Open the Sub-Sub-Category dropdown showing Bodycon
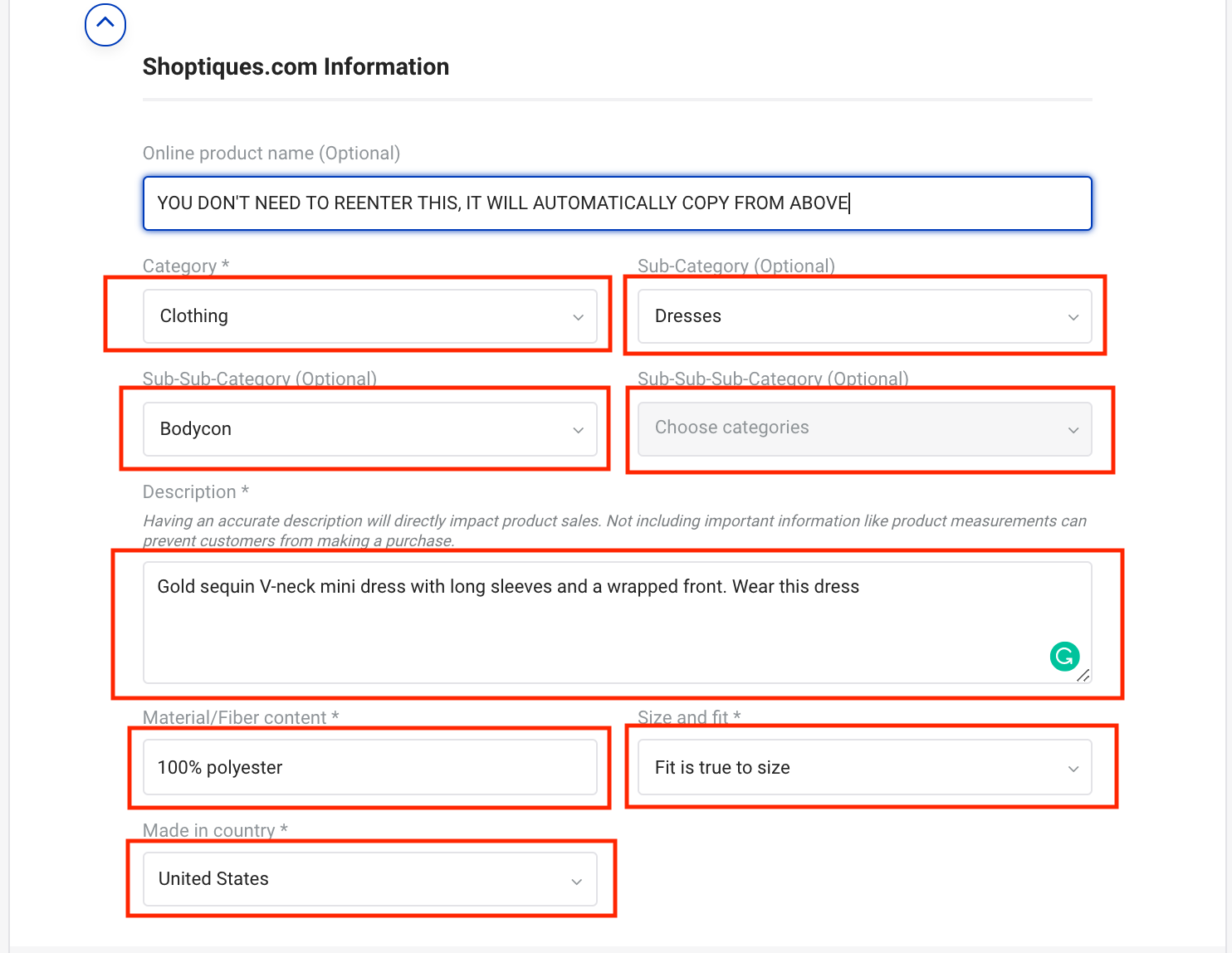 (x=370, y=429)
